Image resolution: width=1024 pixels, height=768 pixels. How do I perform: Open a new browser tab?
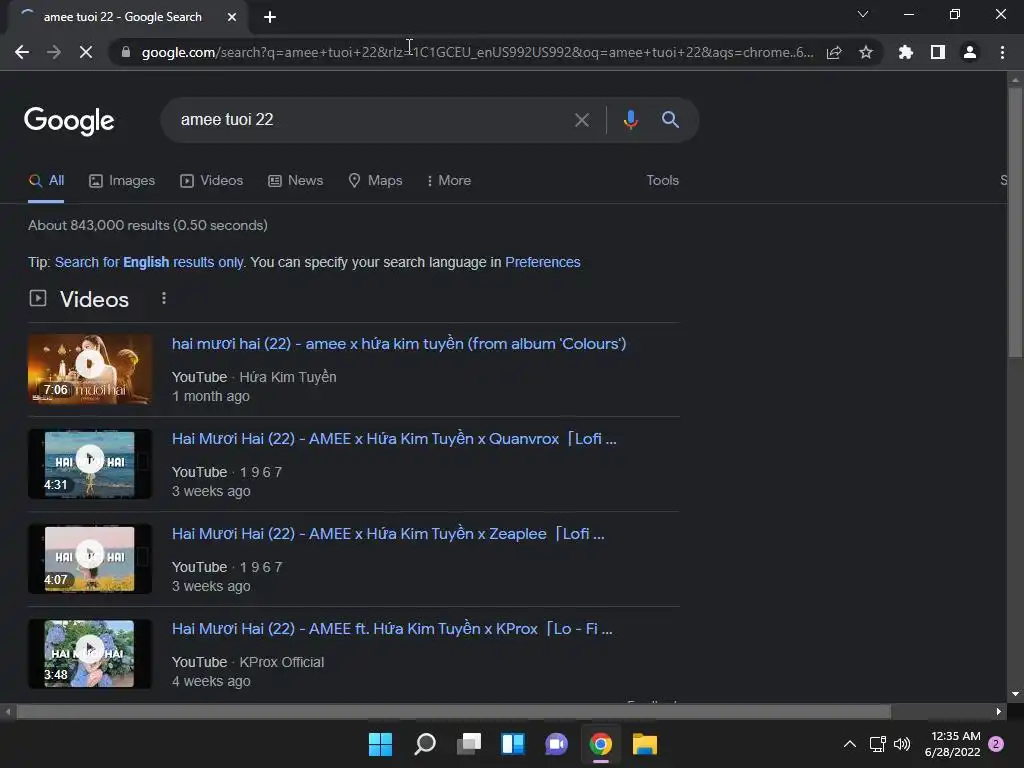(270, 17)
